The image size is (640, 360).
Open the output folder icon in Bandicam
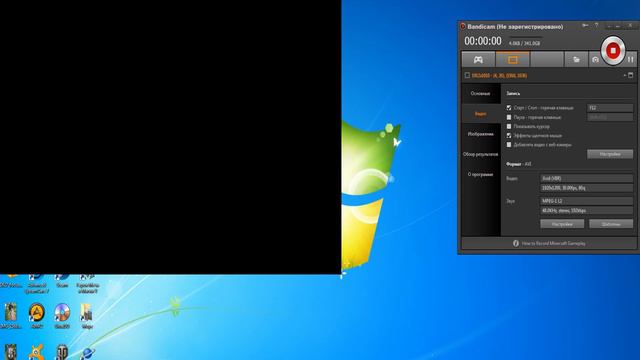point(576,60)
